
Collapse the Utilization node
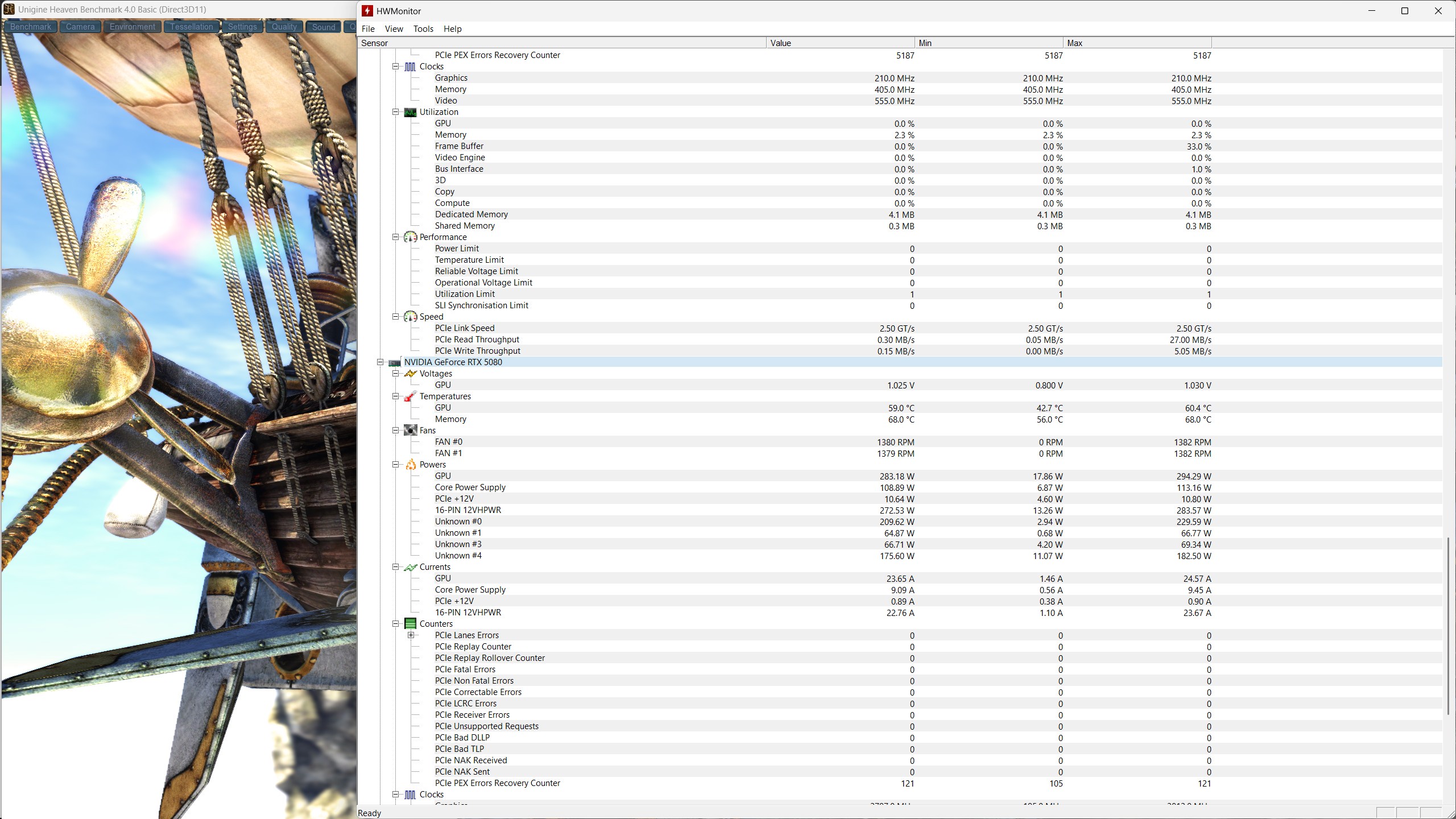click(x=396, y=112)
